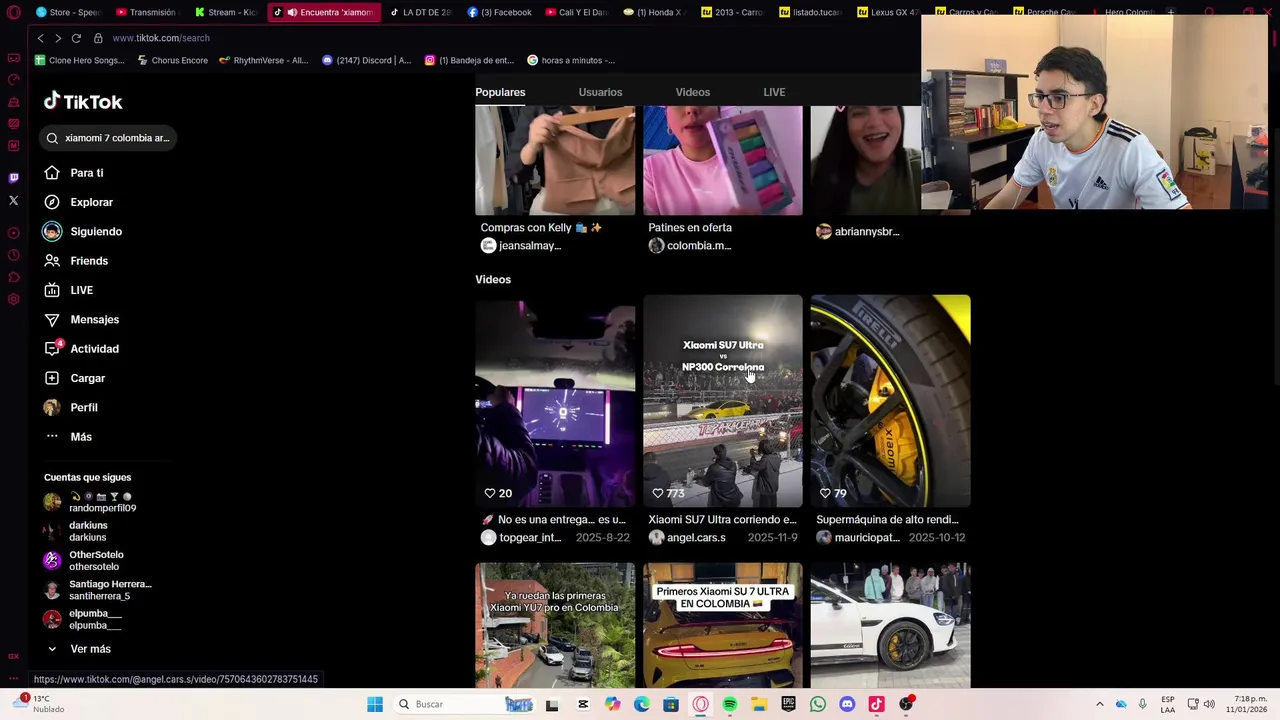1280x720 pixels.
Task: Open Siguiendo in the sidebar
Action: [96, 231]
